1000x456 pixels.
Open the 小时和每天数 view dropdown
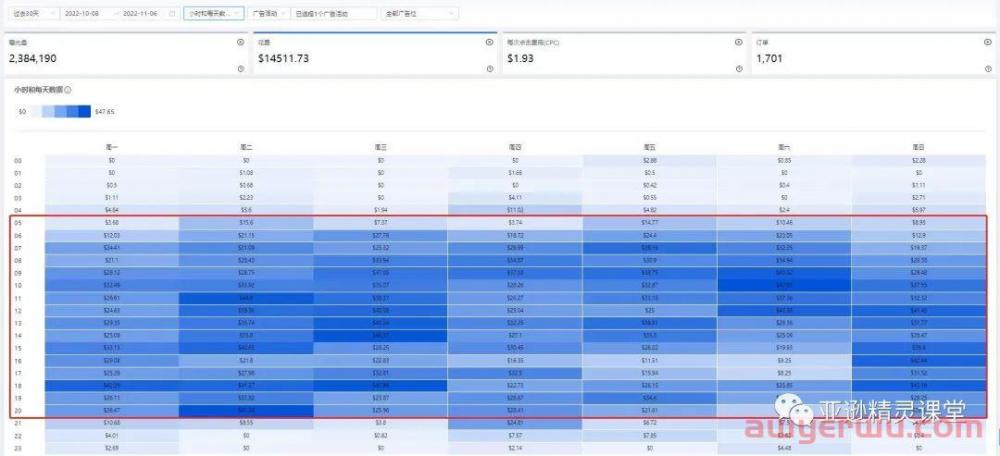tap(214, 13)
